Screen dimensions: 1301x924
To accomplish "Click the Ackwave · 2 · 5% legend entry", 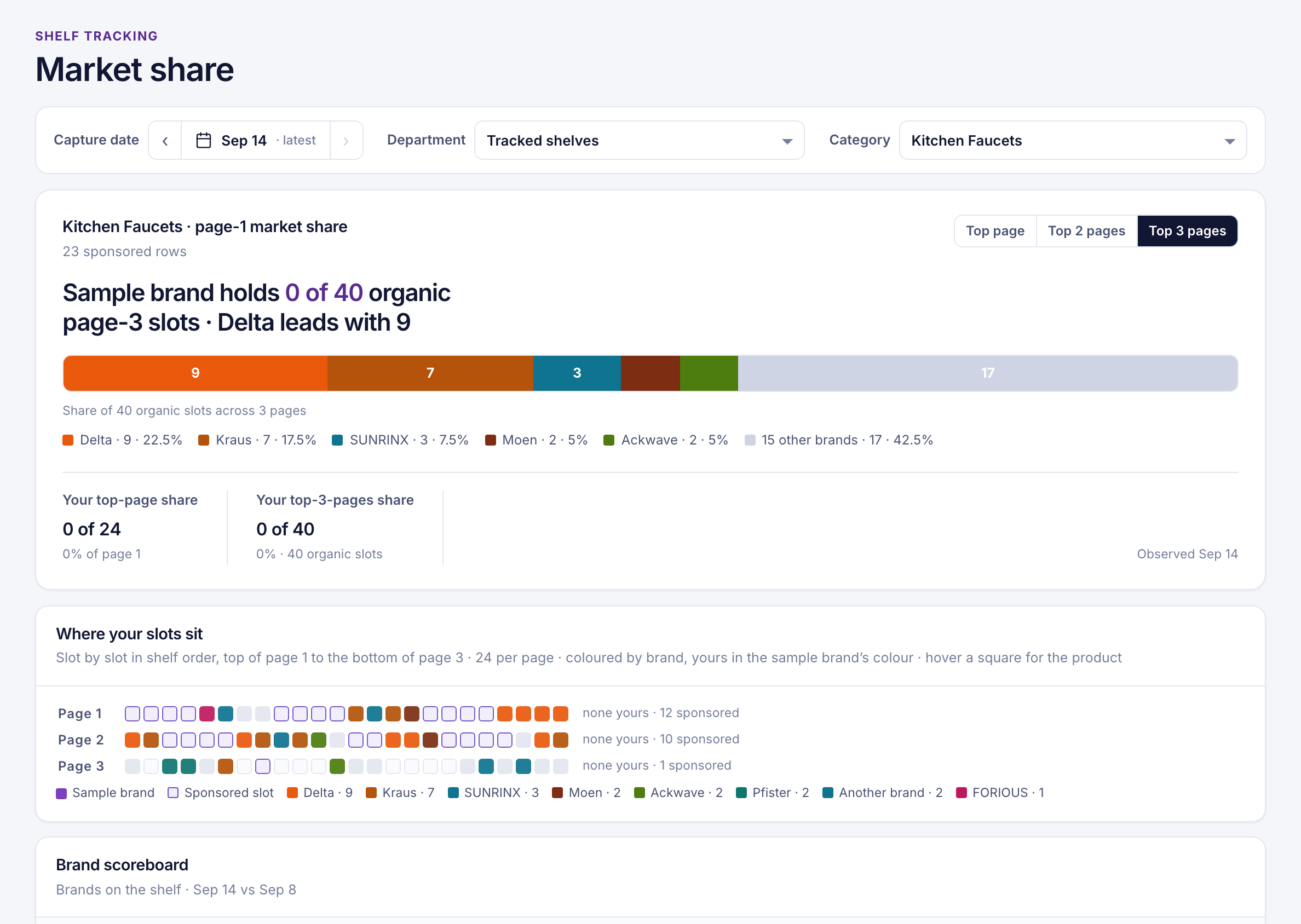I will pos(666,440).
